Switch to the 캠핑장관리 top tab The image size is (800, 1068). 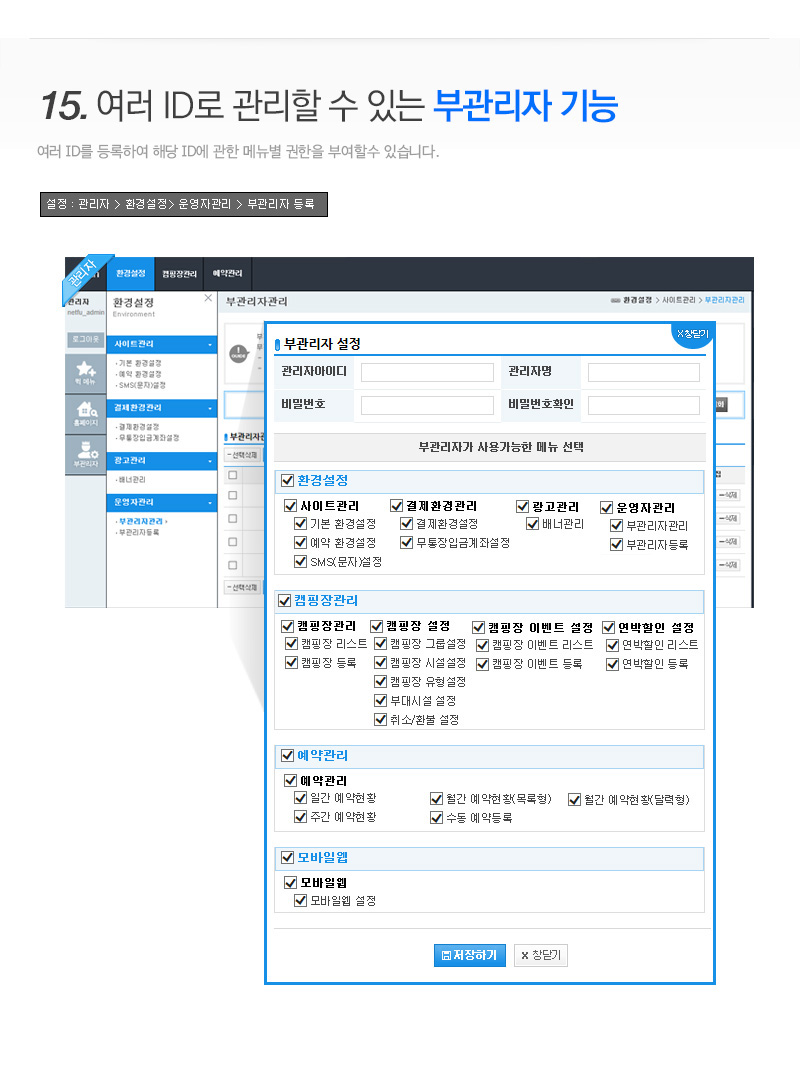(x=179, y=274)
